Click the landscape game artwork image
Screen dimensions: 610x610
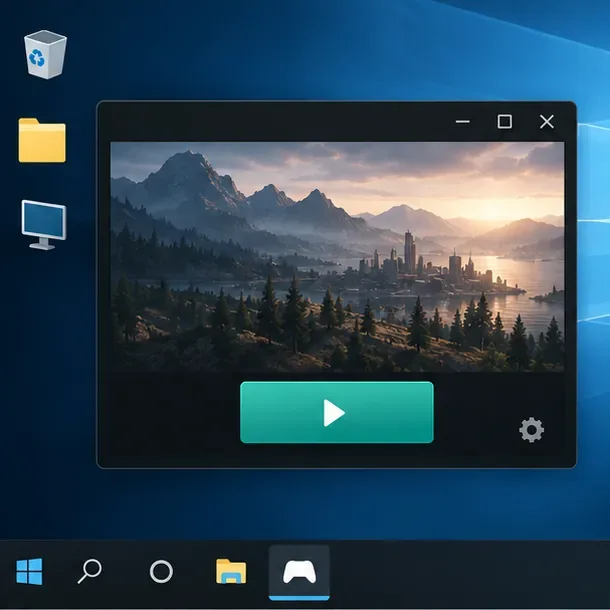[x=337, y=257]
